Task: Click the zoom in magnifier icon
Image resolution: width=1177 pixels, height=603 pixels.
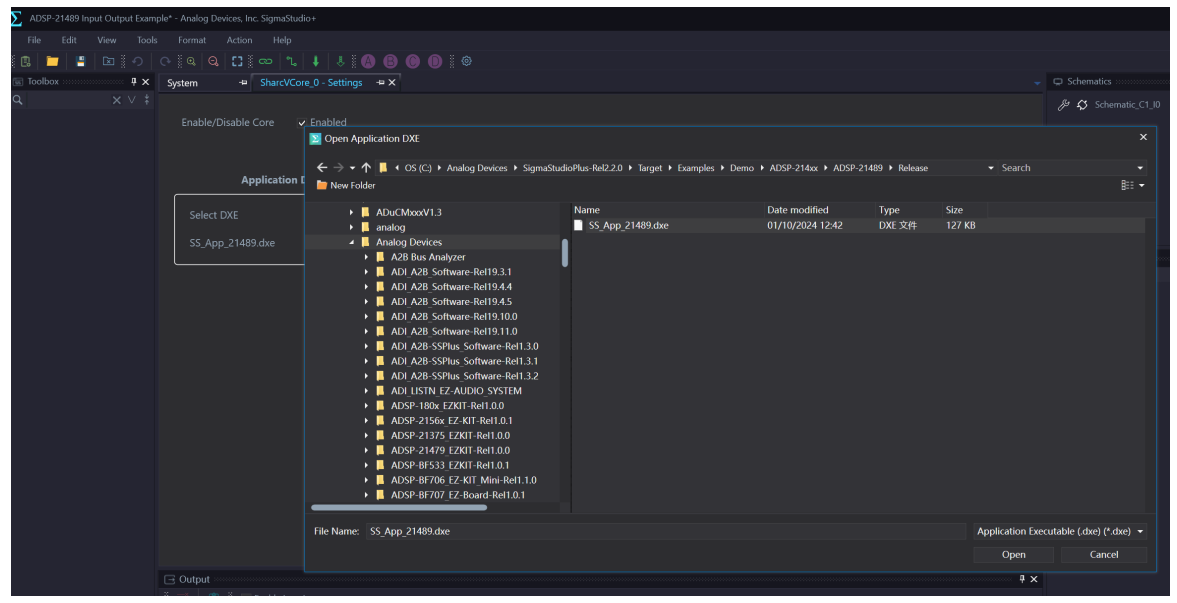Action: [191, 62]
